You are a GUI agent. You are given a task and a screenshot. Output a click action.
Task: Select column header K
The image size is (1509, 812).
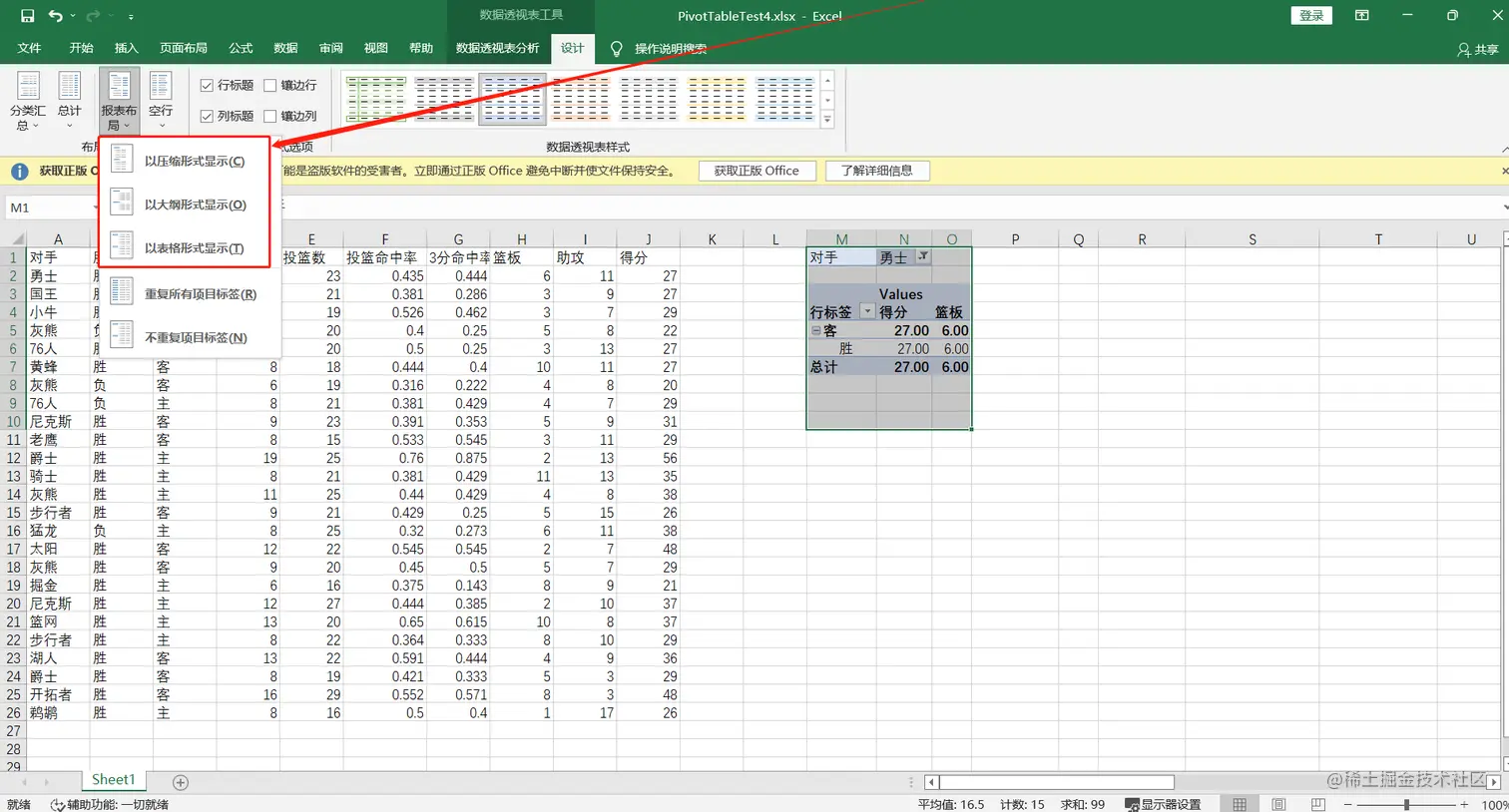712,238
